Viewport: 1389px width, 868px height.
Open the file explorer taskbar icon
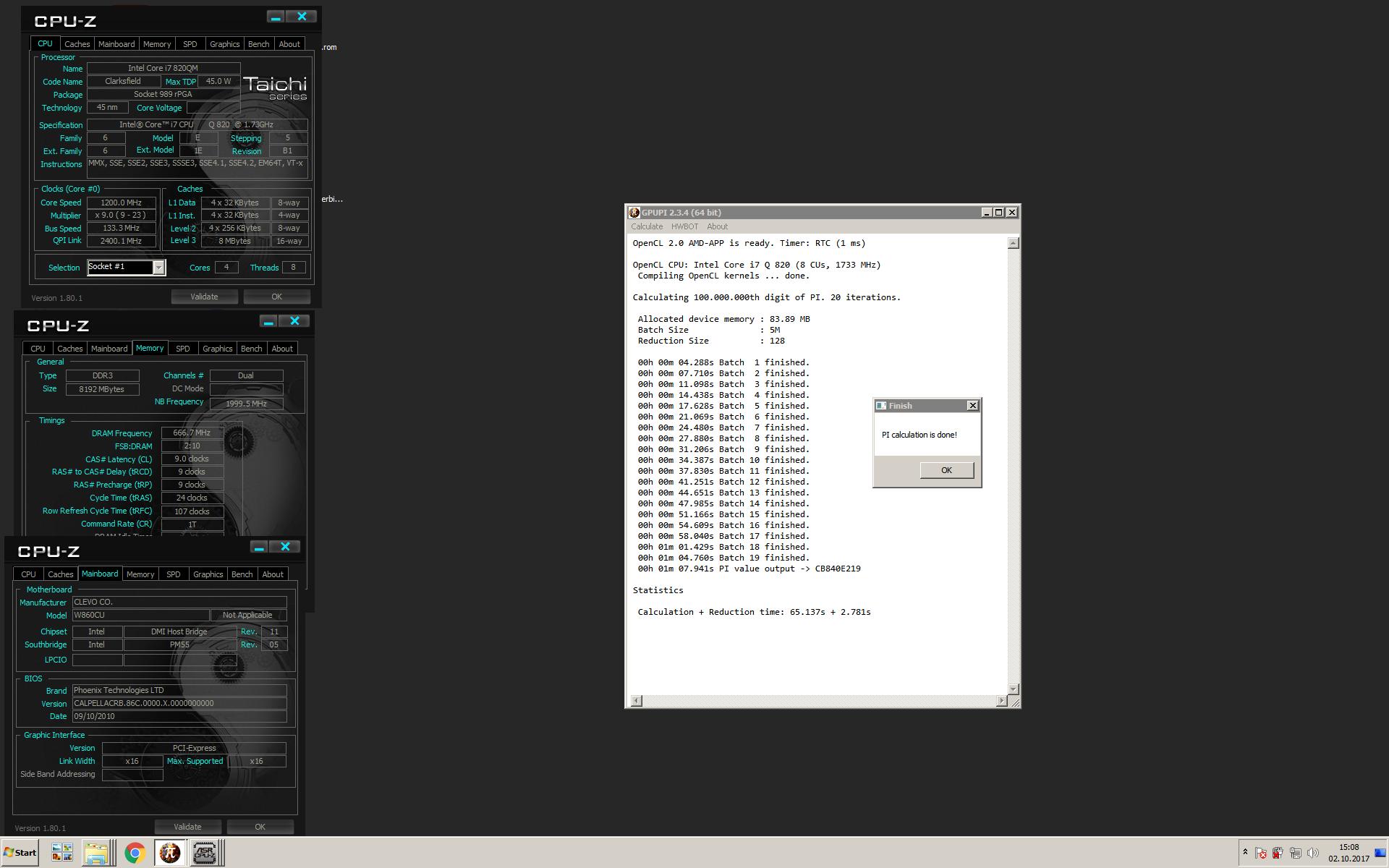click(x=95, y=853)
